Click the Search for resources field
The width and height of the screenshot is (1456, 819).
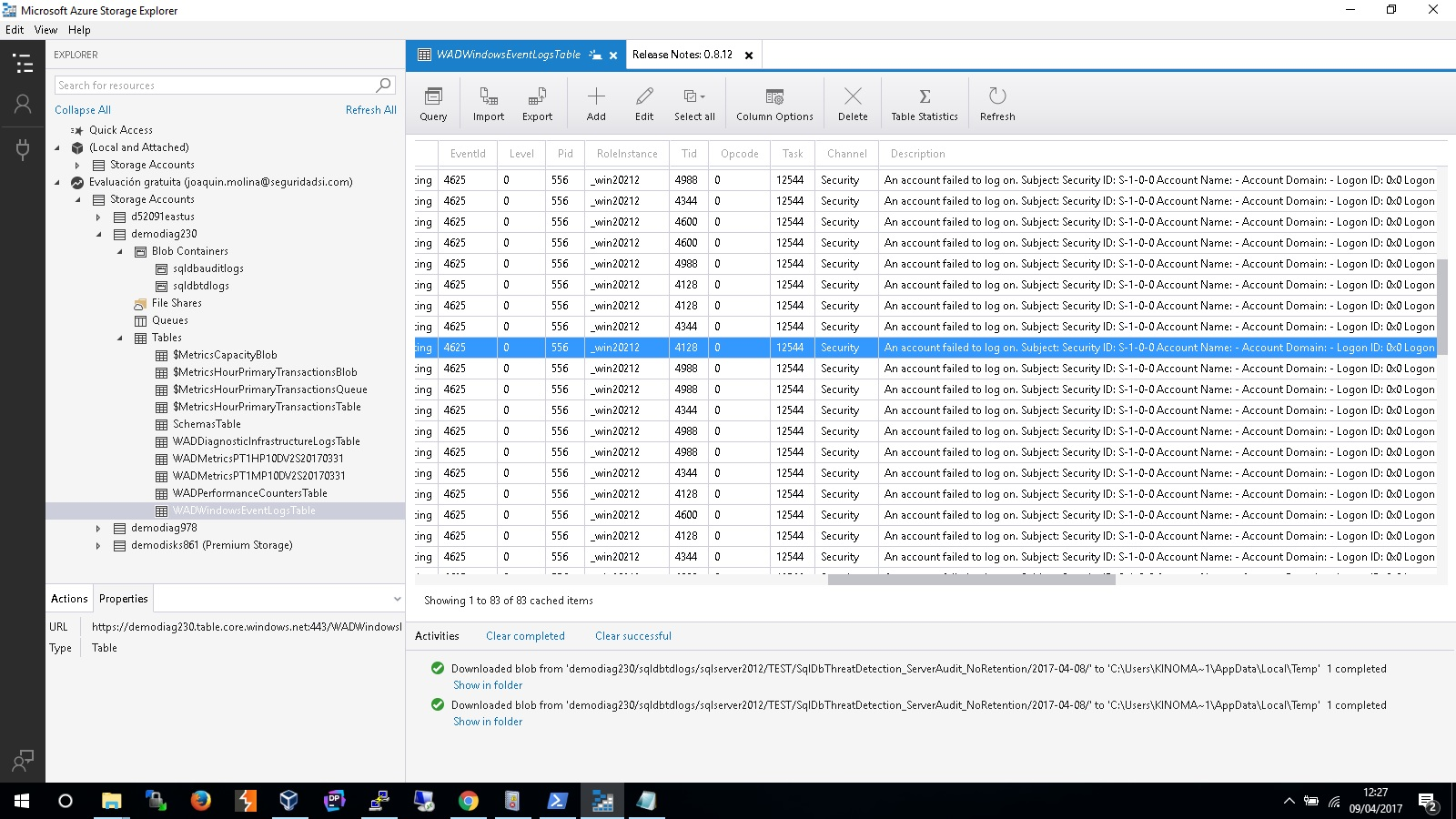[215, 86]
